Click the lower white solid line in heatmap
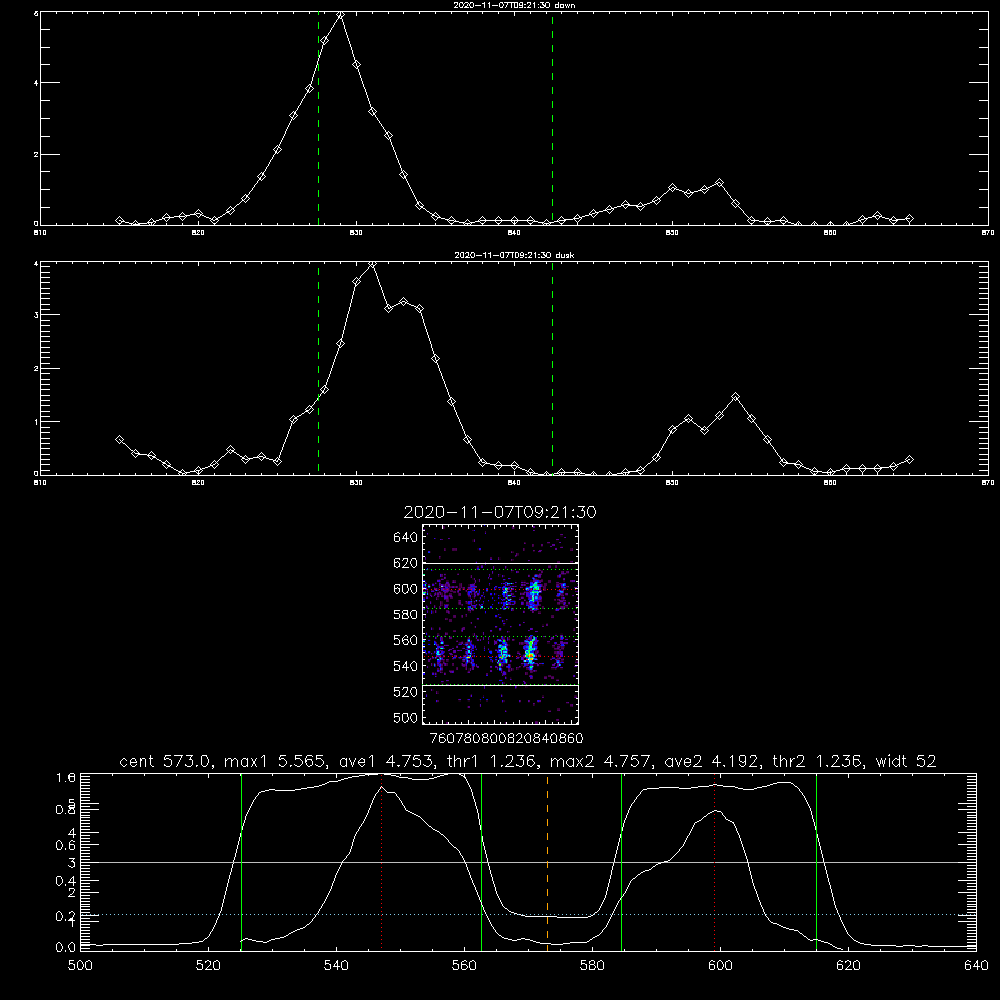Screen dimensions: 1000x1000 [501, 685]
